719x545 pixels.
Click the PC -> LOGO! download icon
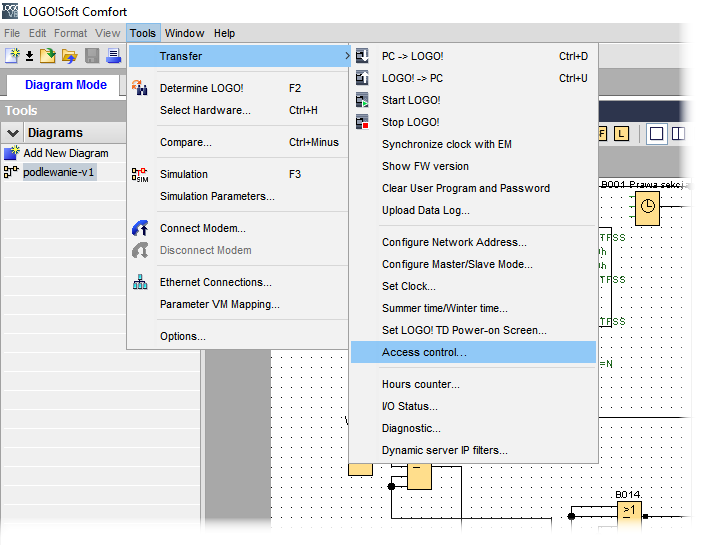(x=362, y=56)
